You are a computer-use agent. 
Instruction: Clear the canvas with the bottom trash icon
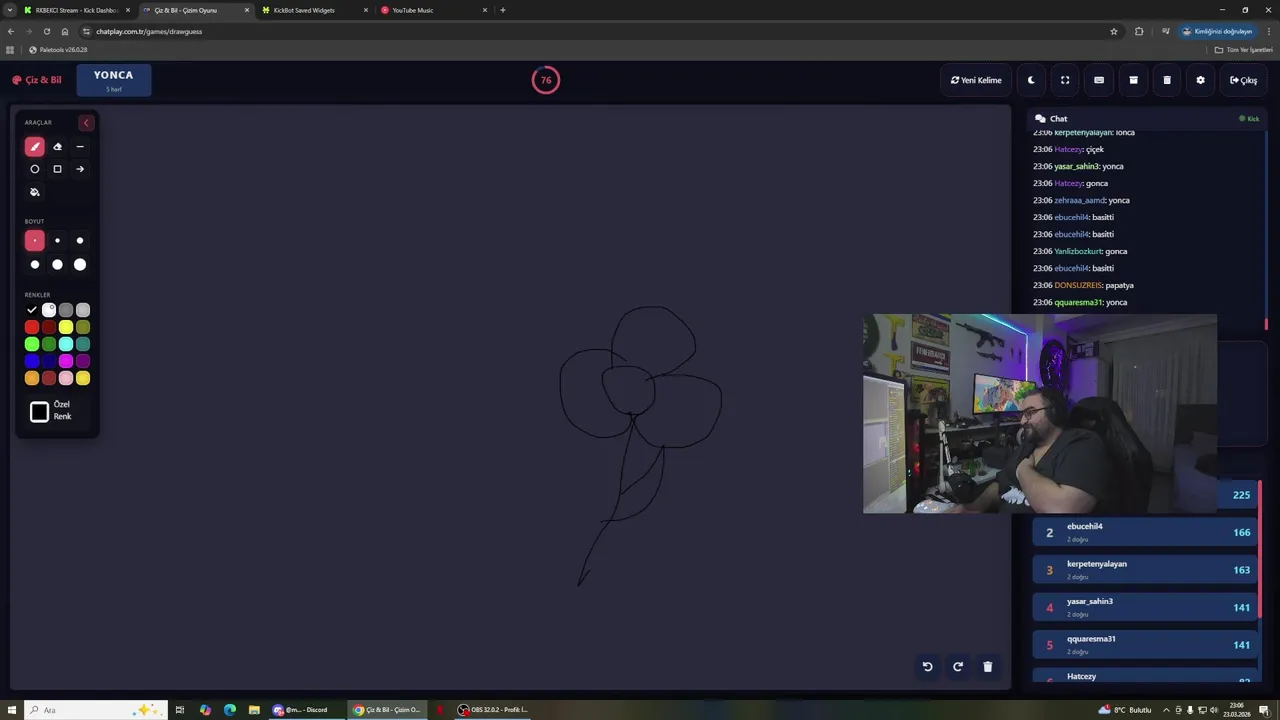[x=987, y=667]
